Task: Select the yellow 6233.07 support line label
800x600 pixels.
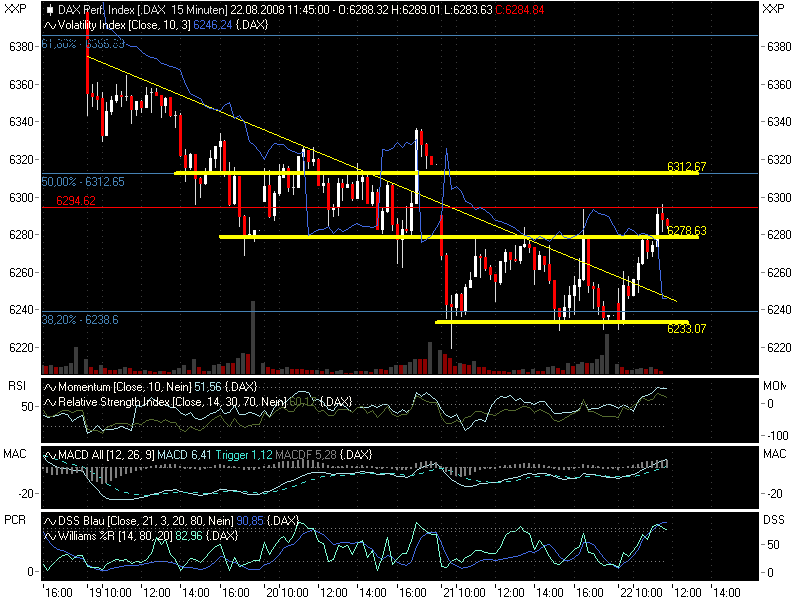Action: (686, 328)
